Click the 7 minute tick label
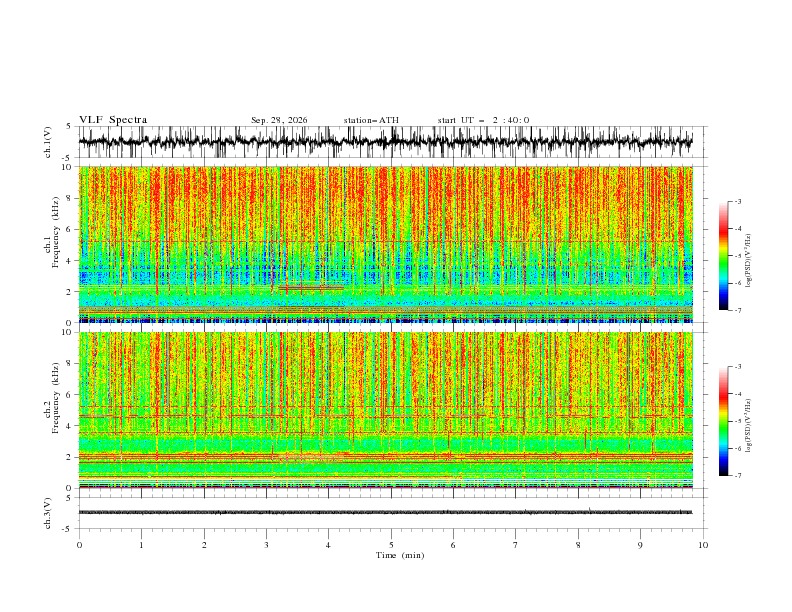 [516, 545]
